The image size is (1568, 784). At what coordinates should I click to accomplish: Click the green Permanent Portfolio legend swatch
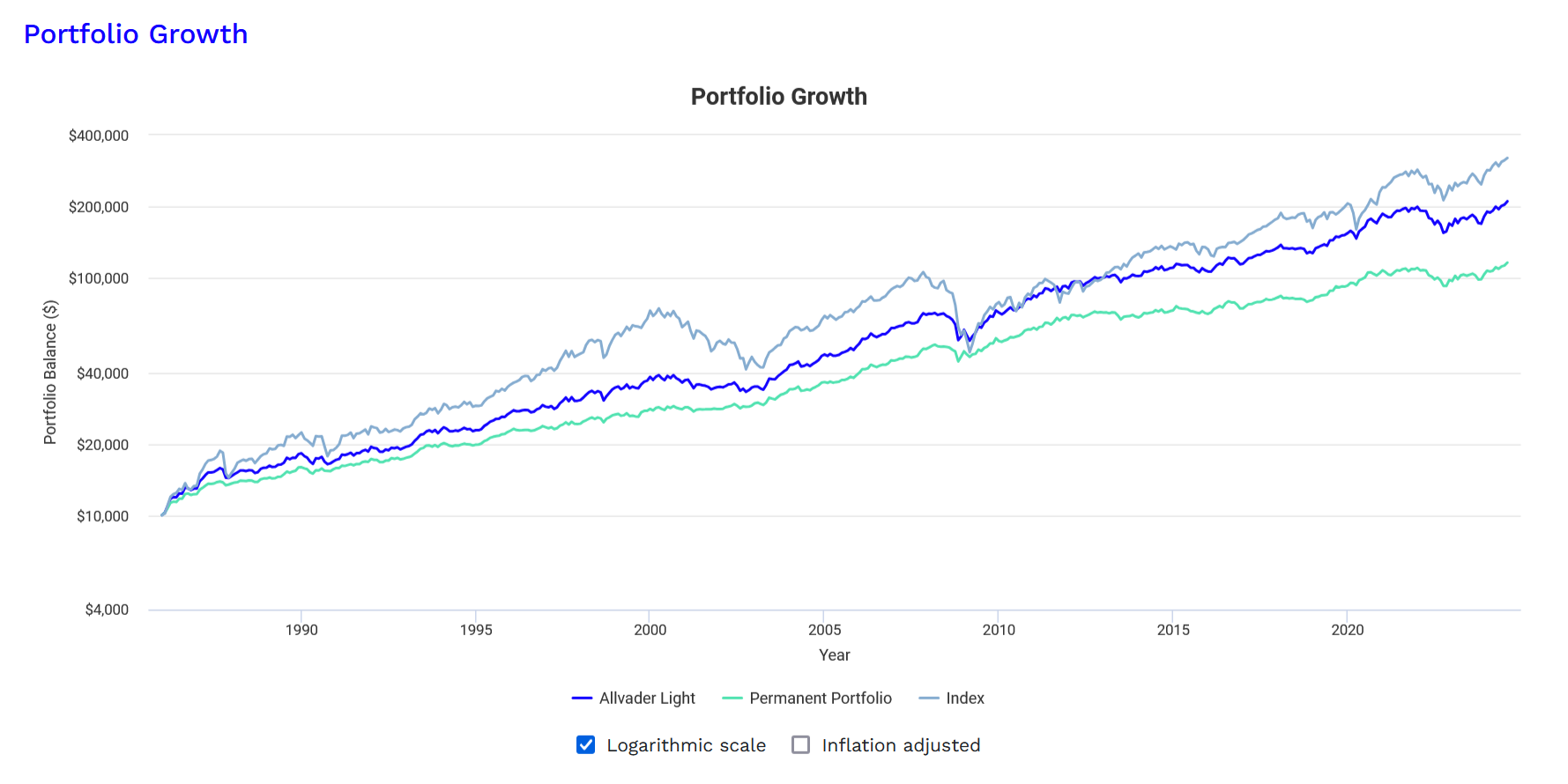pos(732,699)
